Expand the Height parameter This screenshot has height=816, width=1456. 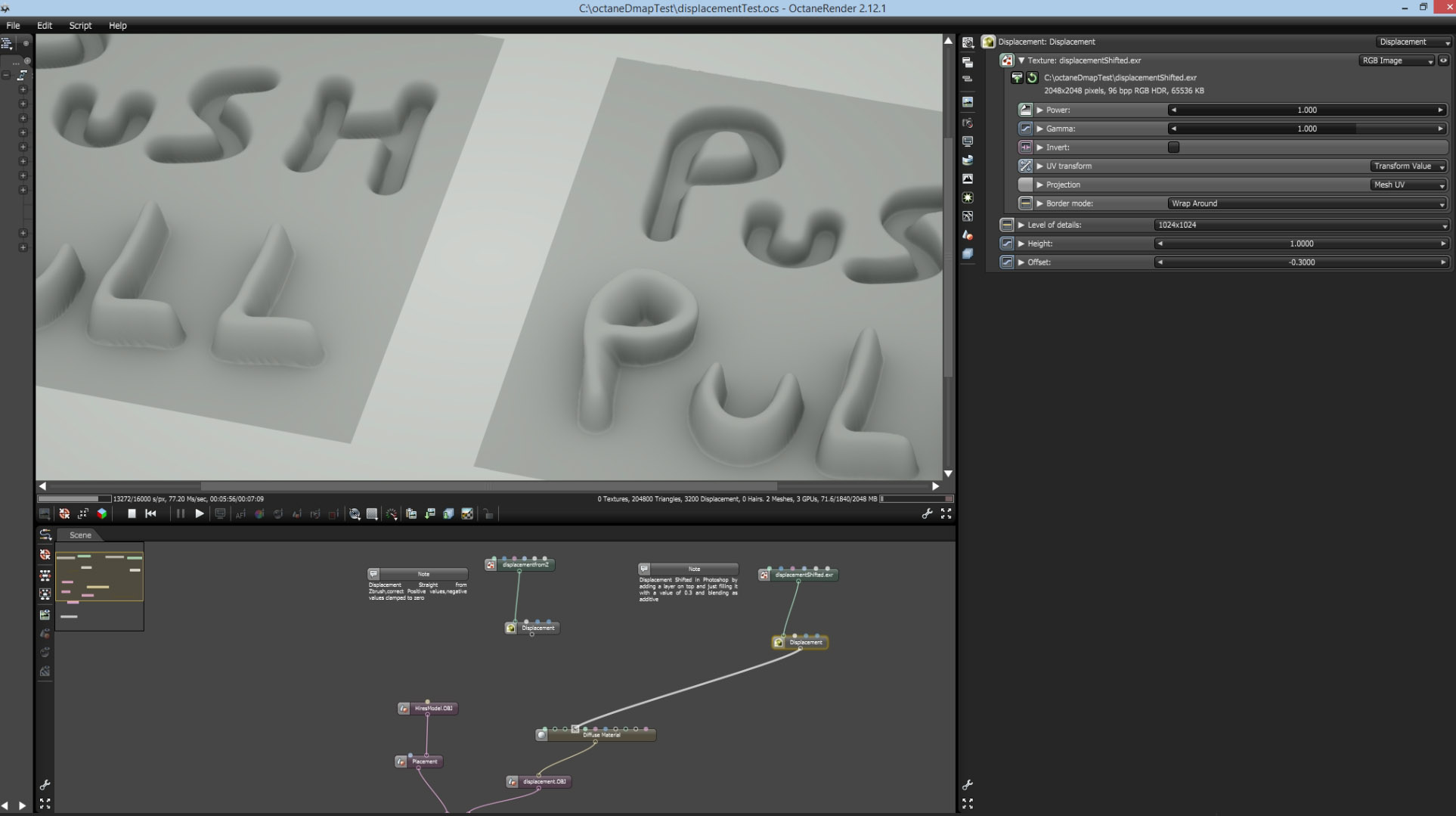pyautogui.click(x=1021, y=244)
